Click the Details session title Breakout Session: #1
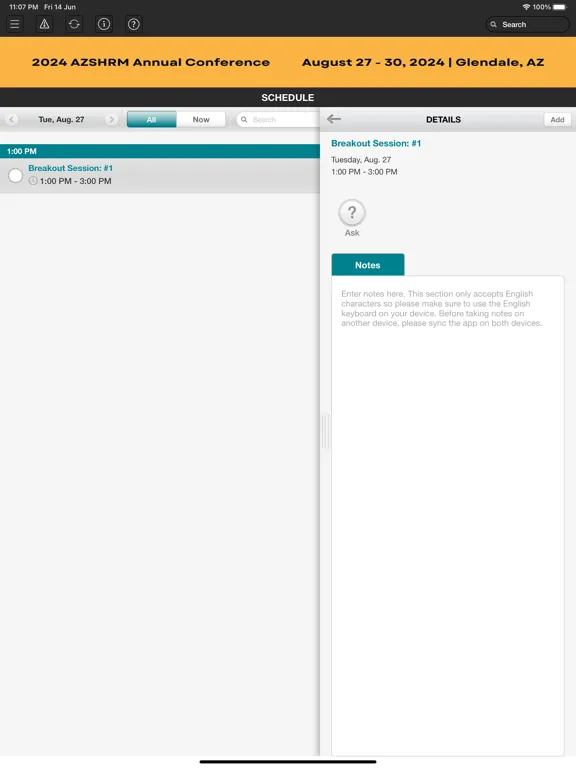Screen dimensions: 576x768 pyautogui.click(x=376, y=144)
